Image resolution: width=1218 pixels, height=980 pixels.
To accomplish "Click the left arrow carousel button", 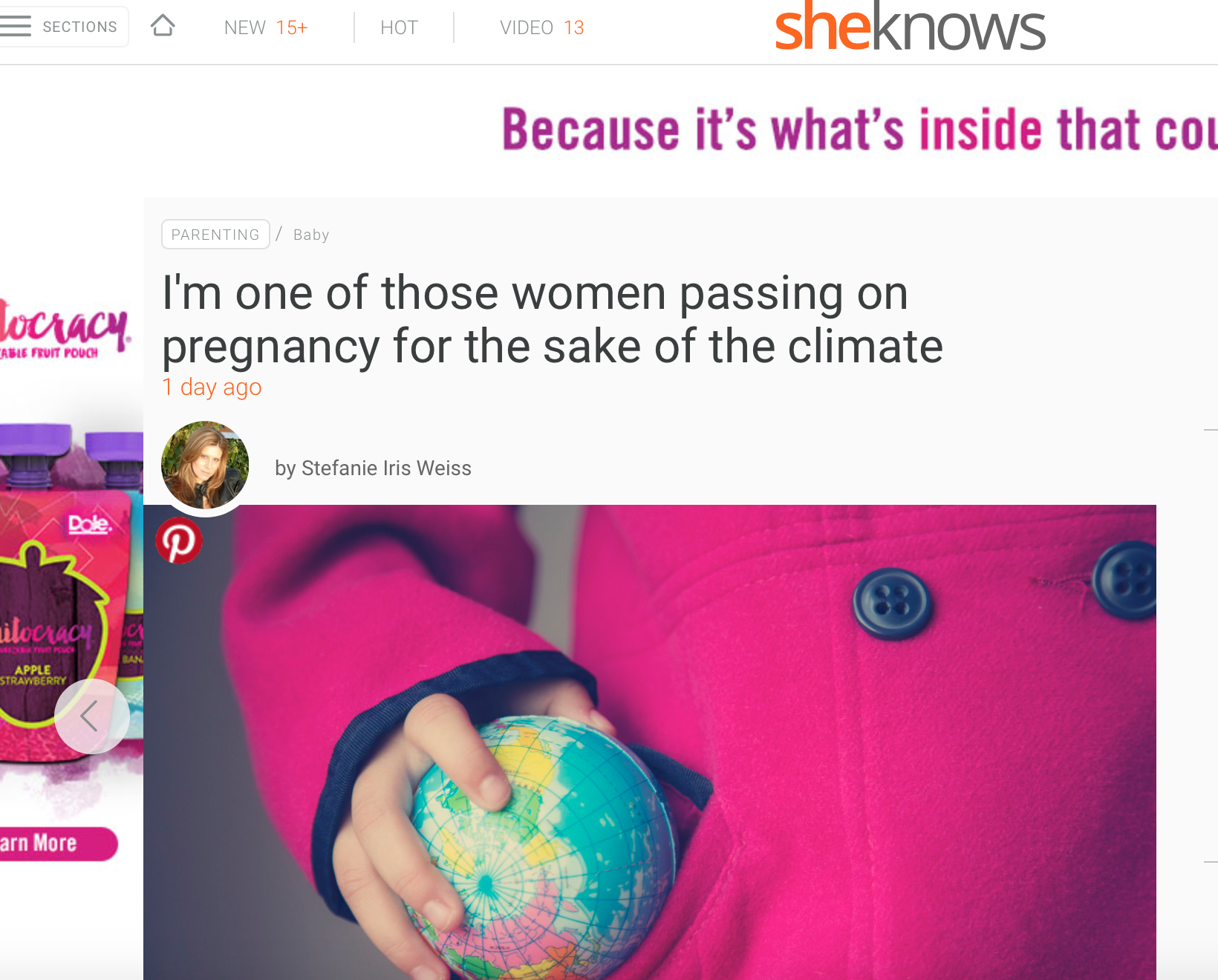I will tap(91, 716).
